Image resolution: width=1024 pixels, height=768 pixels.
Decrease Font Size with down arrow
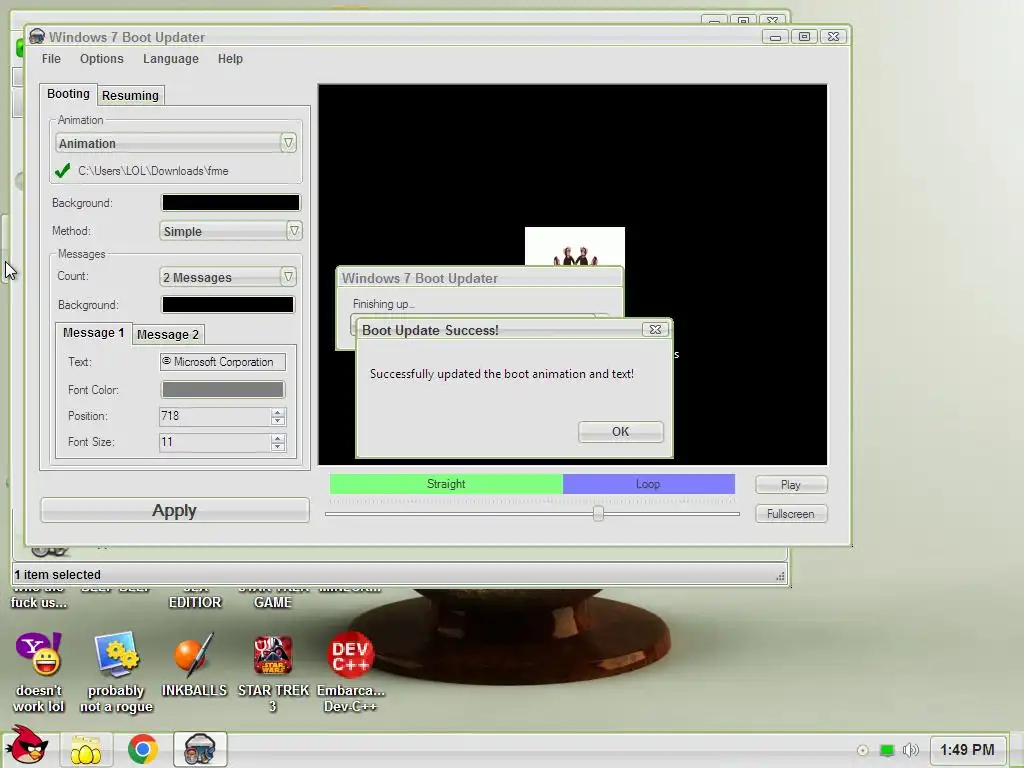[278, 447]
